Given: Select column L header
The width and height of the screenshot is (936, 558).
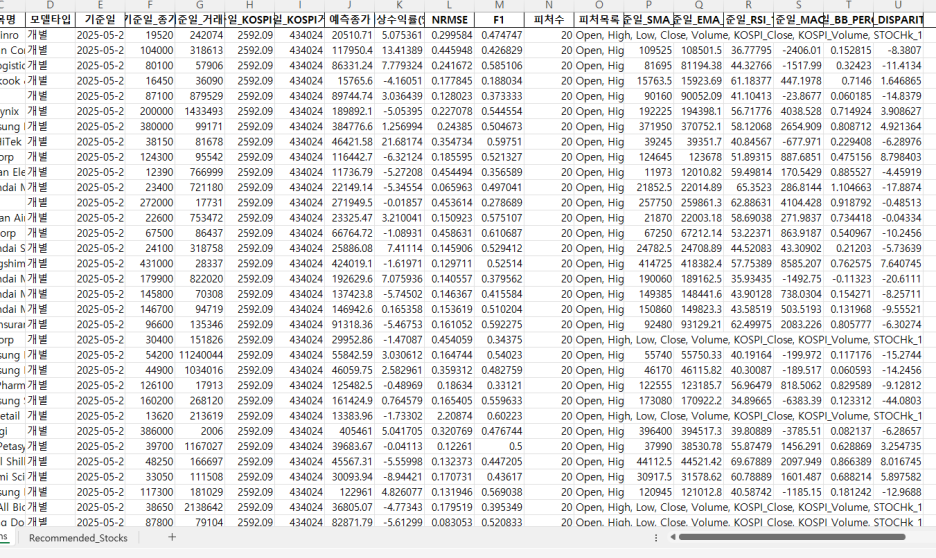Looking at the screenshot, I should tap(449, 5).
